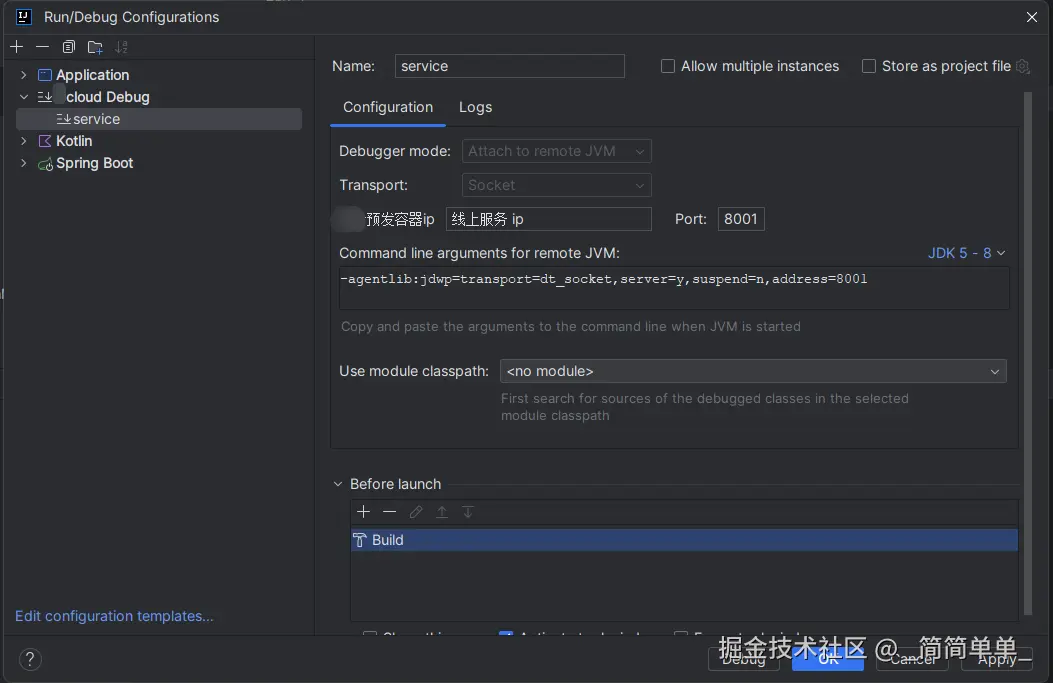Expand the Kotlin tree node
The height and width of the screenshot is (683, 1053).
point(24,141)
